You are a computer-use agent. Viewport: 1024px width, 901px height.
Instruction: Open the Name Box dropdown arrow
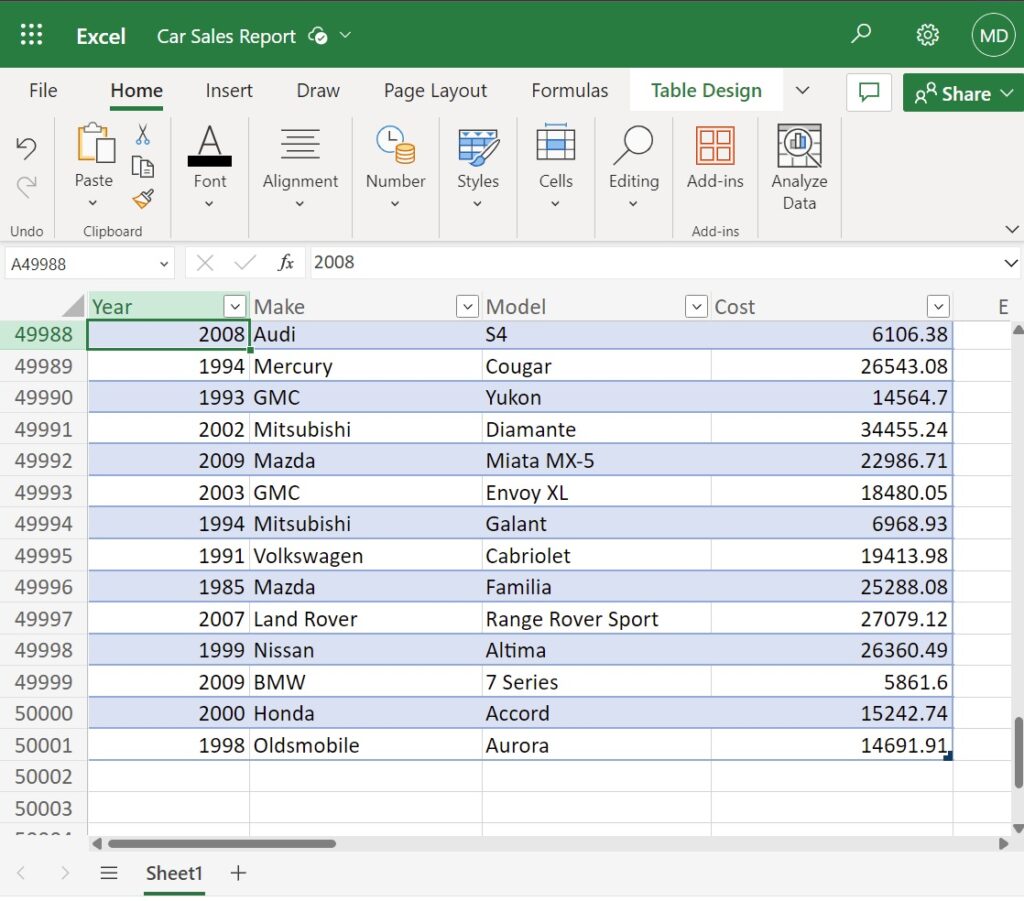[x=166, y=262]
